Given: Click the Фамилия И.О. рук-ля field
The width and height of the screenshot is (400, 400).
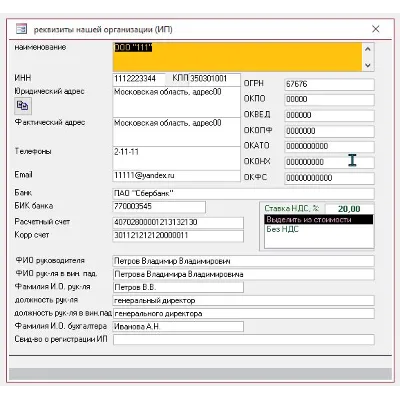Looking at the screenshot, I should tap(178, 287).
